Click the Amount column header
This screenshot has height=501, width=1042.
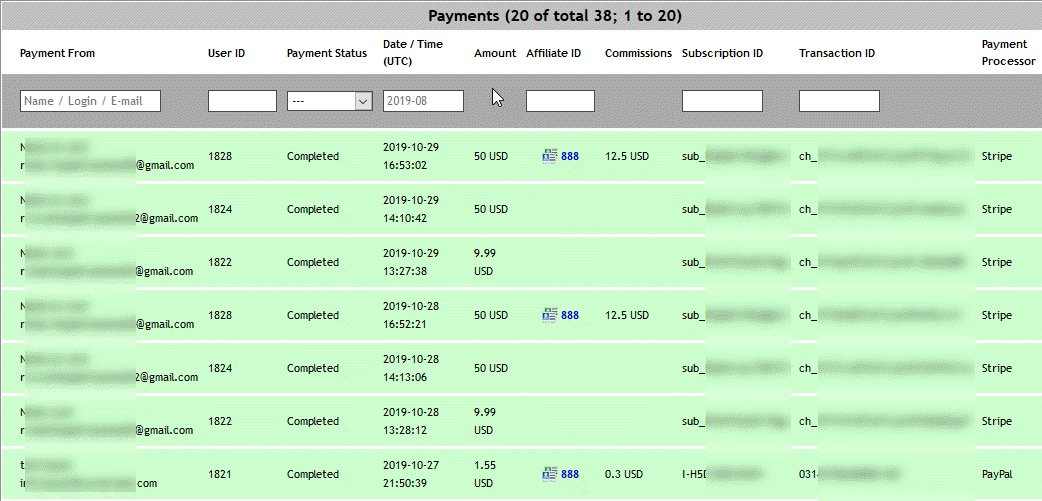(495, 53)
